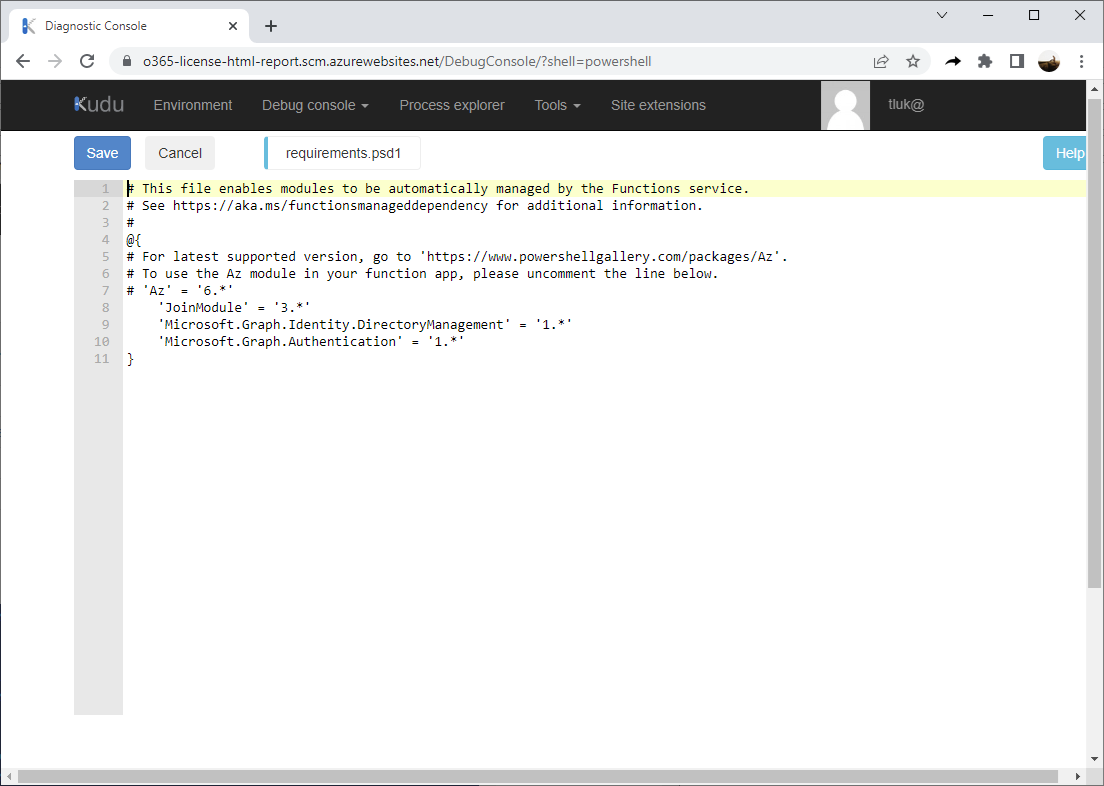1104x786 pixels.
Task: Click the black arrow extension icon
Action: [x=953, y=61]
